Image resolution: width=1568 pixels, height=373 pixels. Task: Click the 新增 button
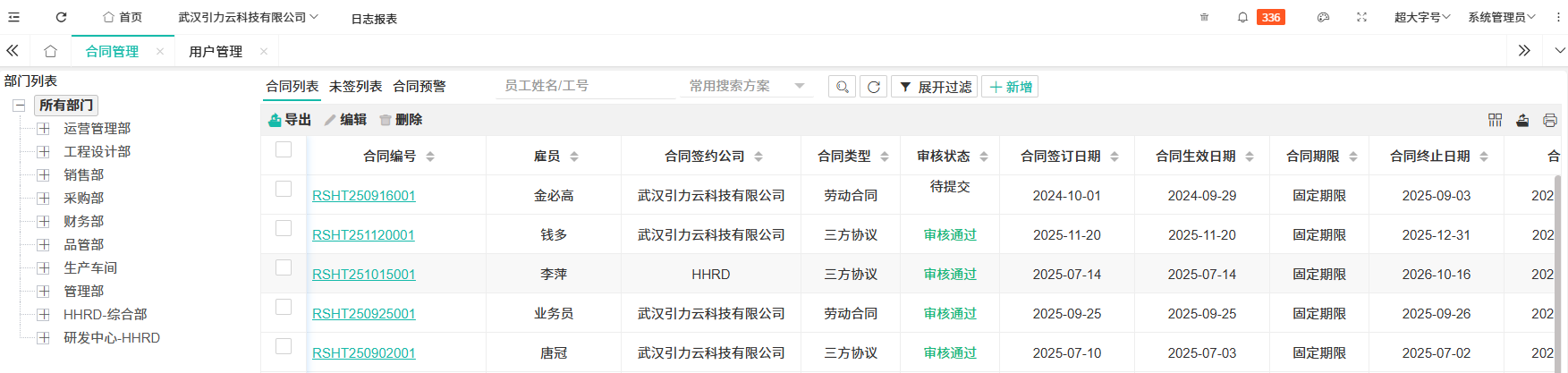pyautogui.click(x=1011, y=87)
